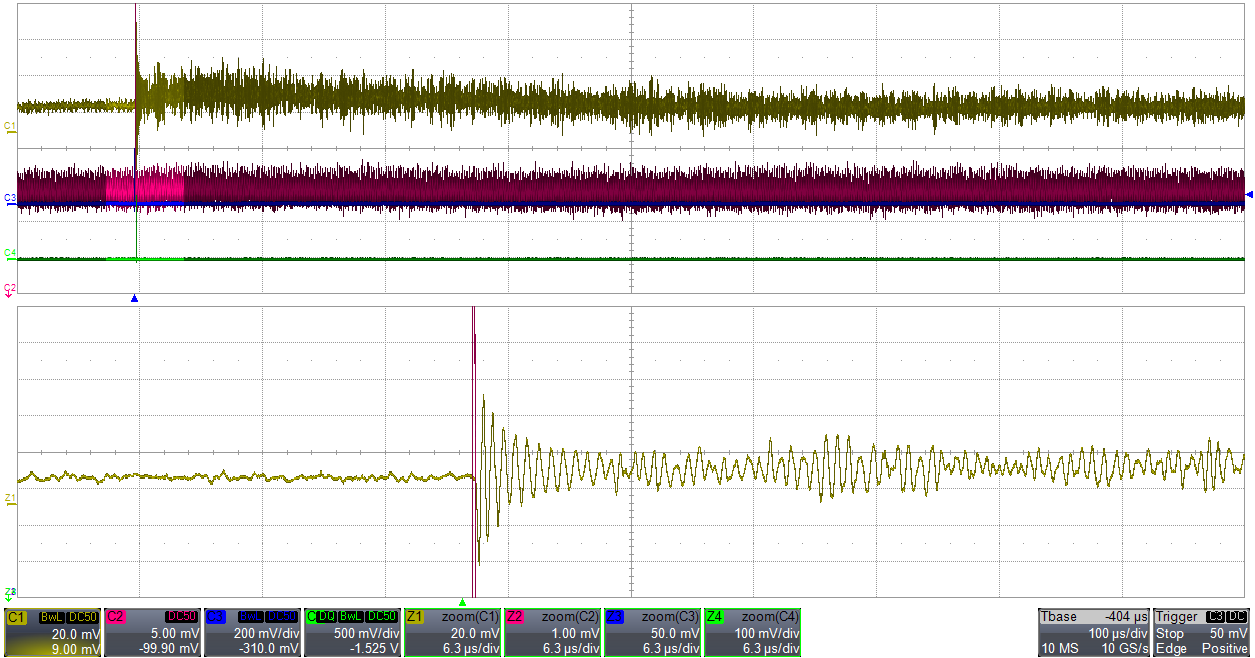
Task: Open the Z2 zoom(C2) descriptor box
Action: pos(552,633)
